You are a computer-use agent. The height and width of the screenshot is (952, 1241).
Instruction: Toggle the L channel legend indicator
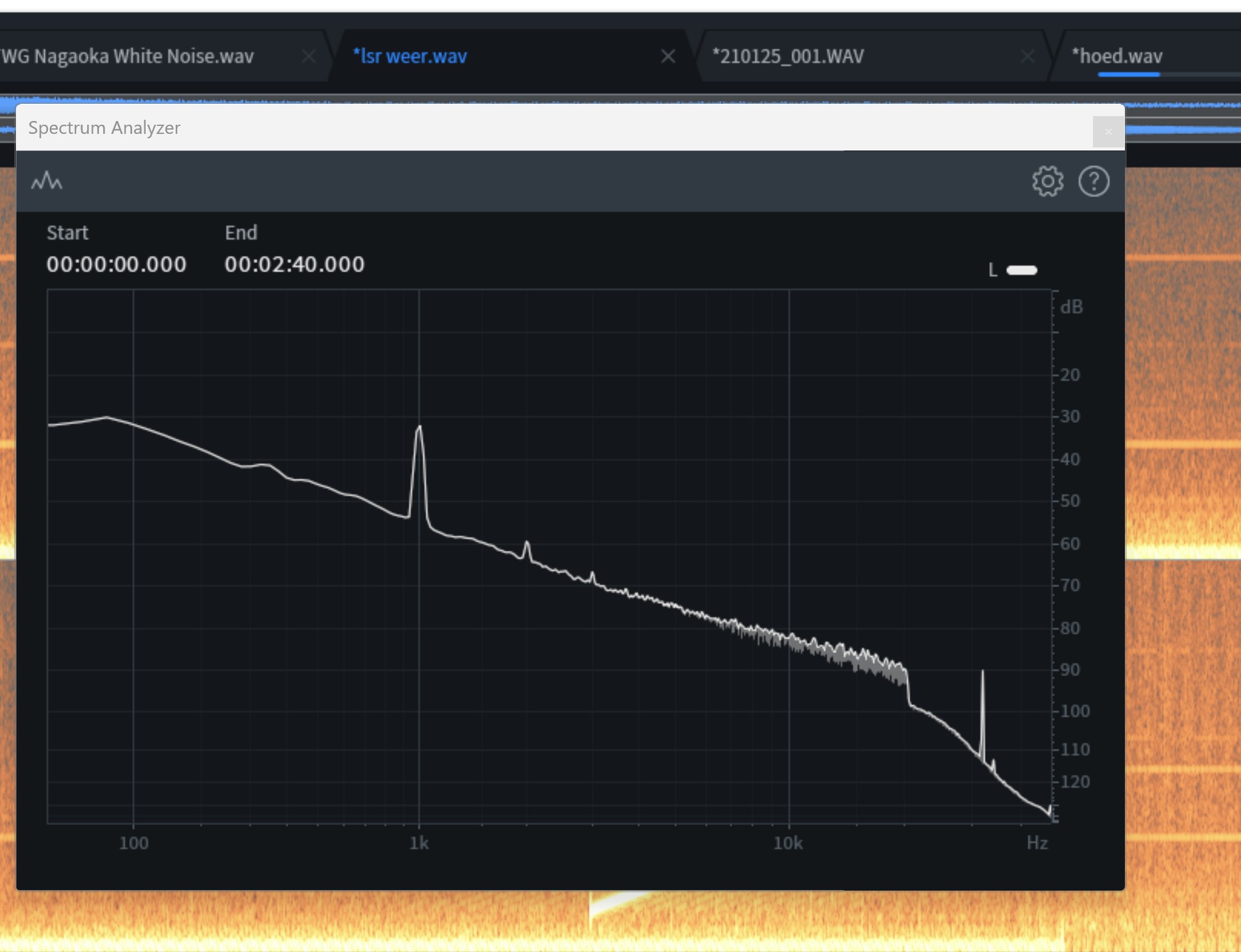point(1022,270)
